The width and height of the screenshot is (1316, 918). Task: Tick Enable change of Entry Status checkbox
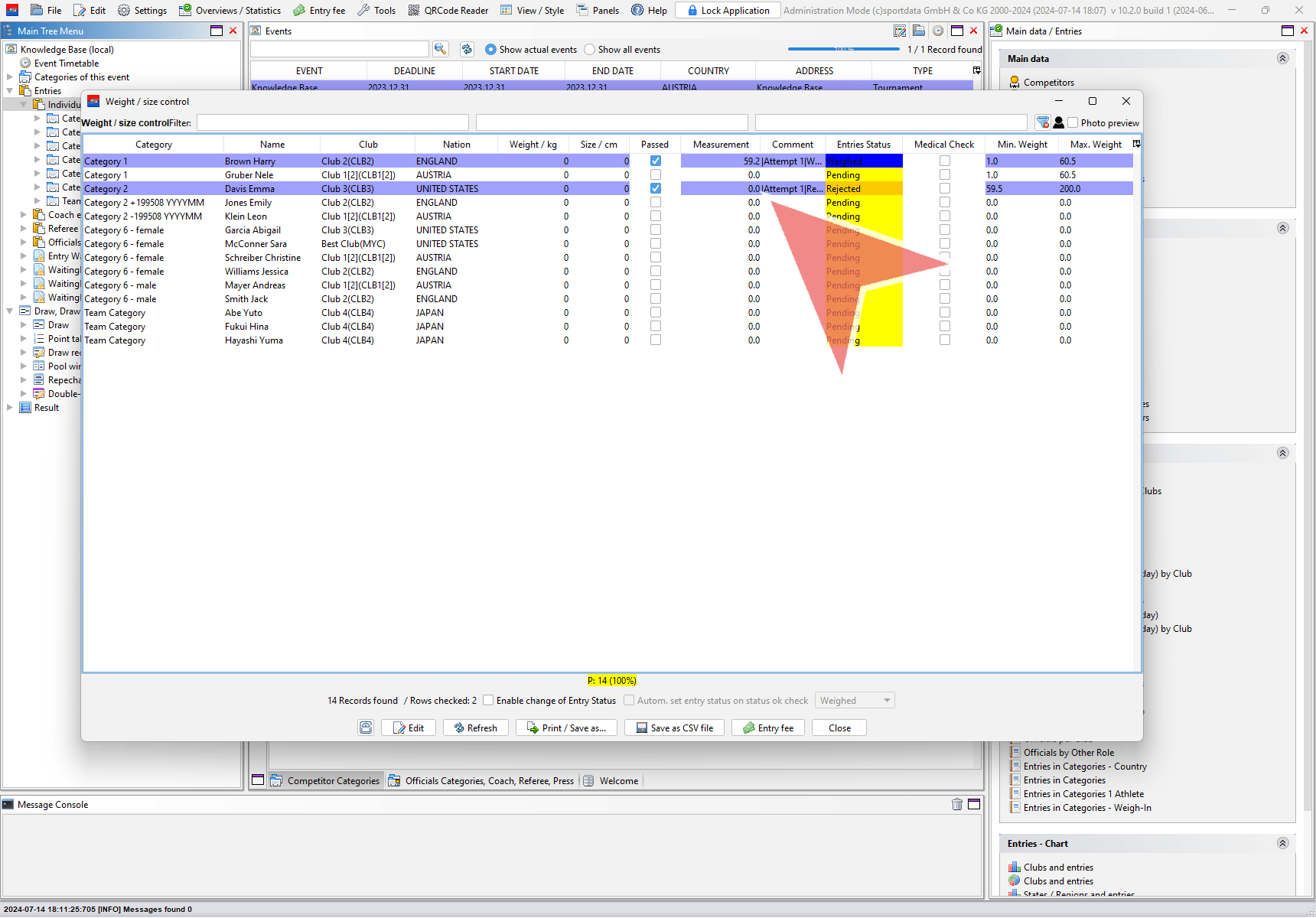pyautogui.click(x=488, y=700)
